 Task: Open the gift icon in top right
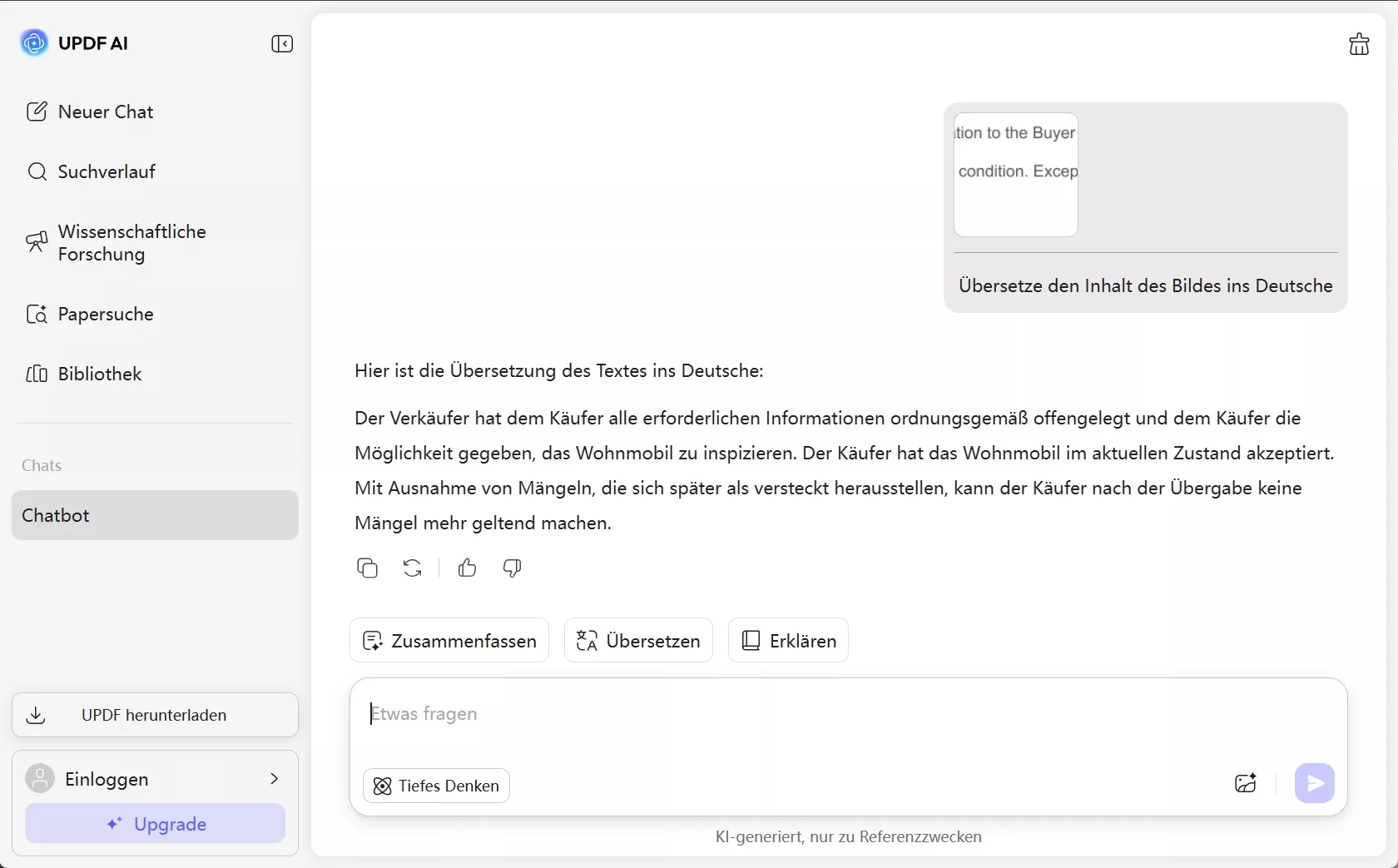click(x=1360, y=44)
